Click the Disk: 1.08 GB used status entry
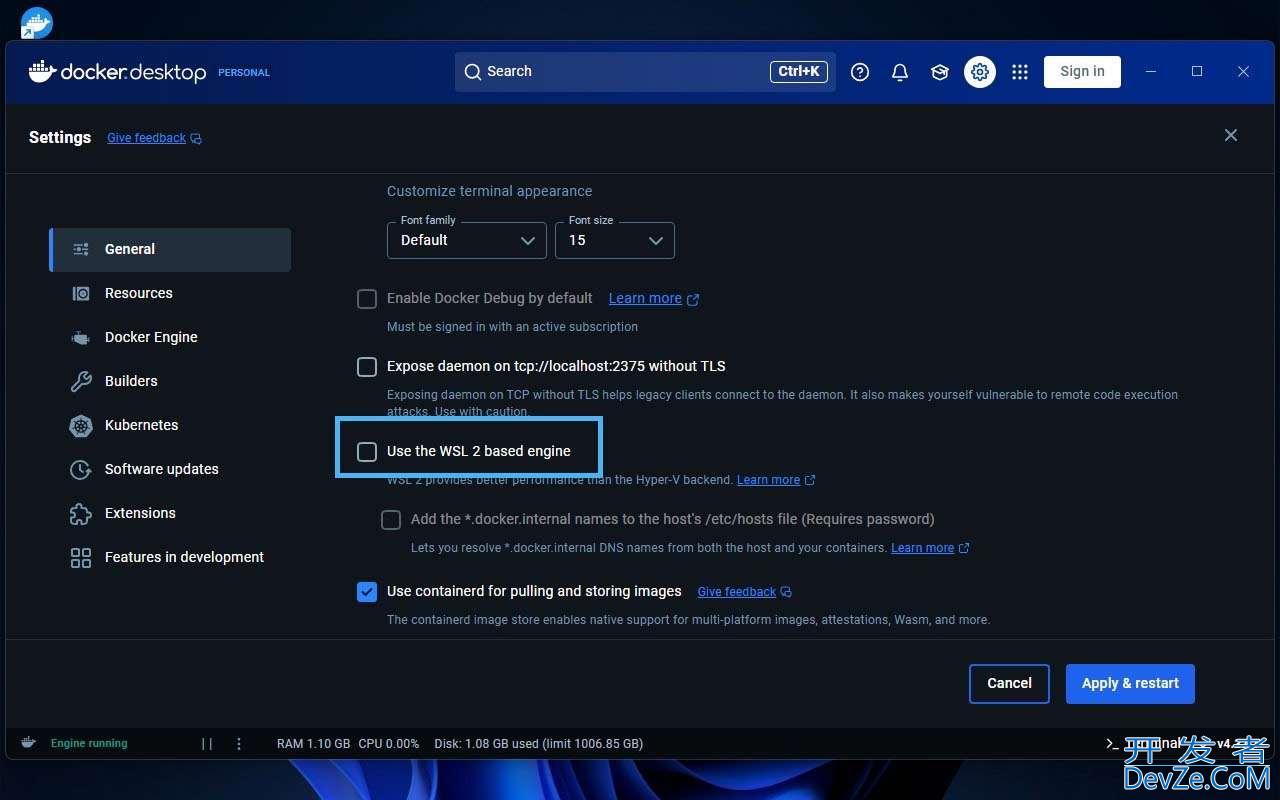Viewport: 1280px width, 800px height. click(538, 744)
